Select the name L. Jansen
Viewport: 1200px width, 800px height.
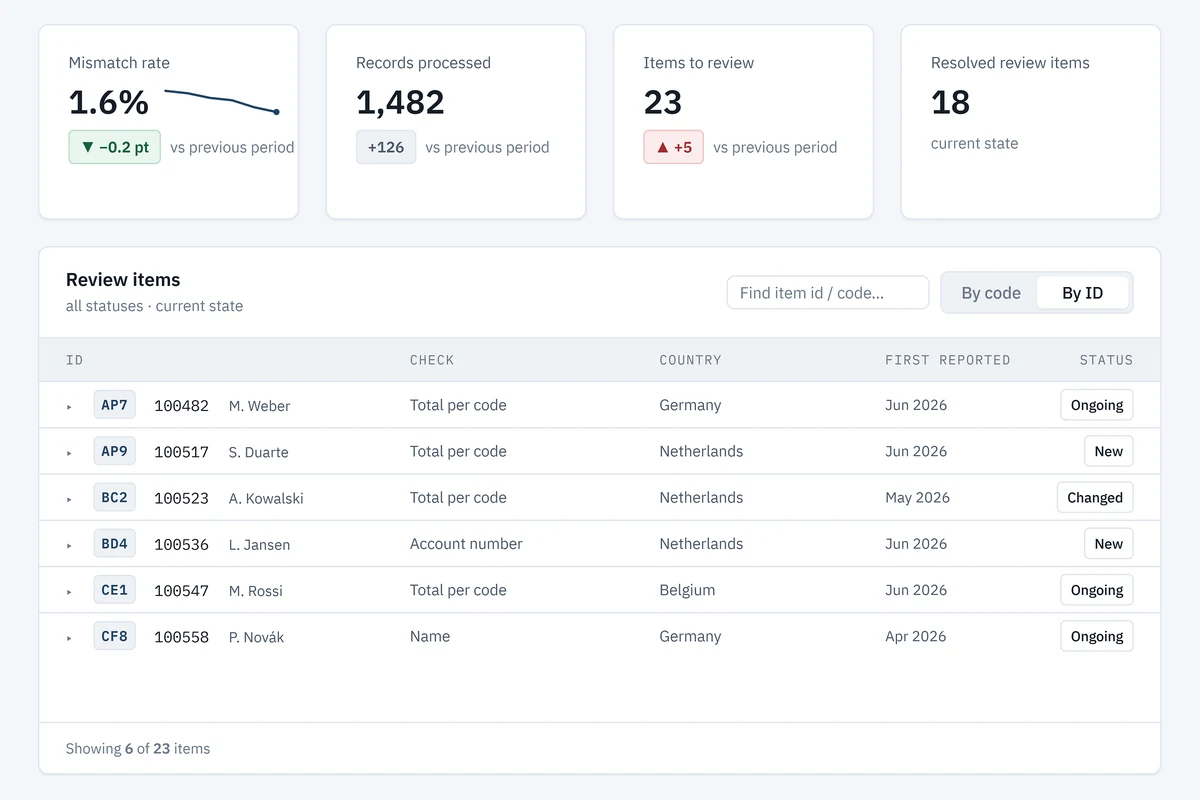pyautogui.click(x=259, y=545)
